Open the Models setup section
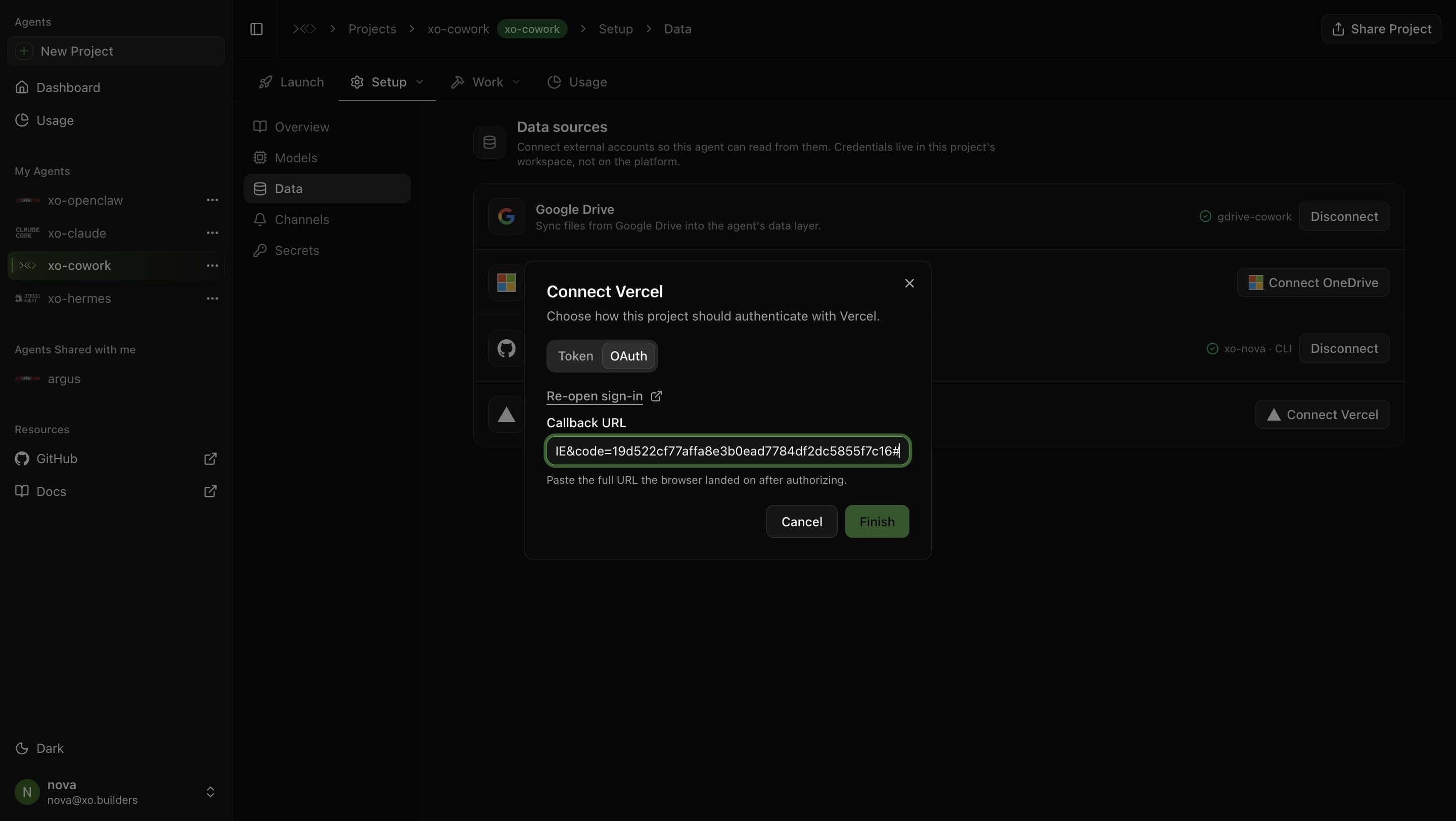Image resolution: width=1456 pixels, height=821 pixels. (x=327, y=158)
